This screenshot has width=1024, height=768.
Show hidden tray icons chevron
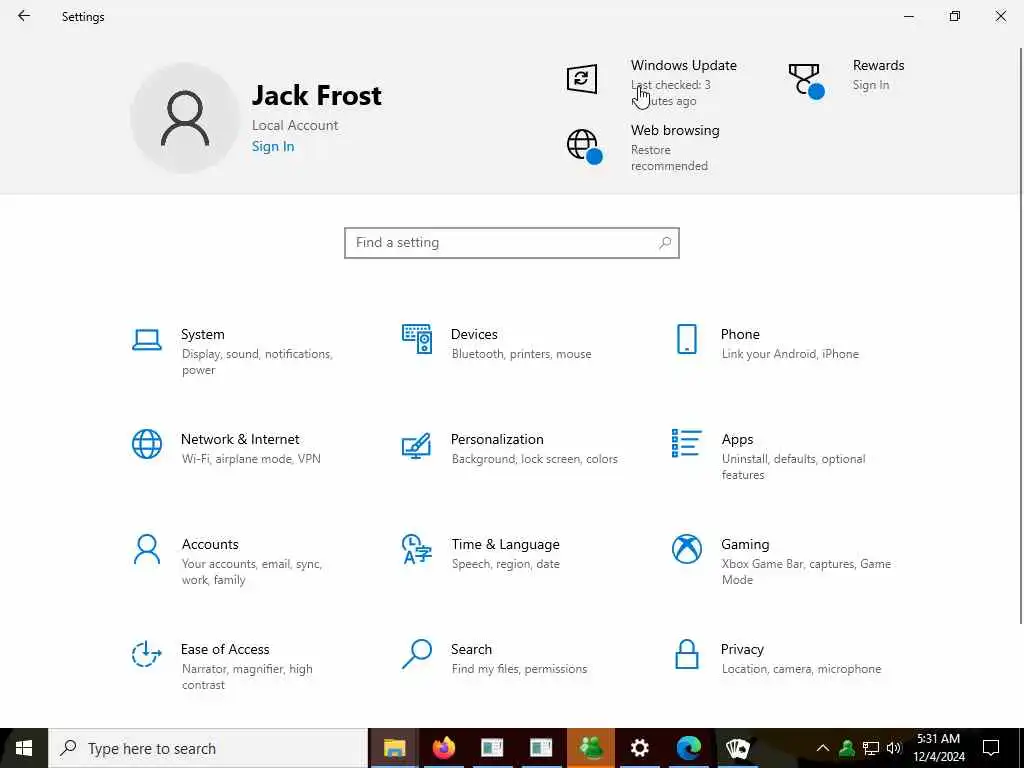pyautogui.click(x=823, y=748)
